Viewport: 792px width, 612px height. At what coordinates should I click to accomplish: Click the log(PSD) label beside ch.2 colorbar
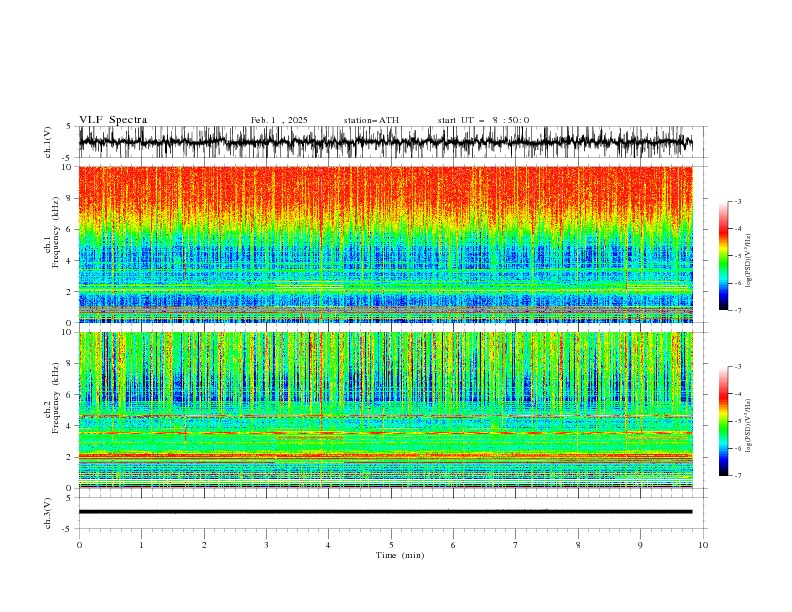(x=748, y=426)
